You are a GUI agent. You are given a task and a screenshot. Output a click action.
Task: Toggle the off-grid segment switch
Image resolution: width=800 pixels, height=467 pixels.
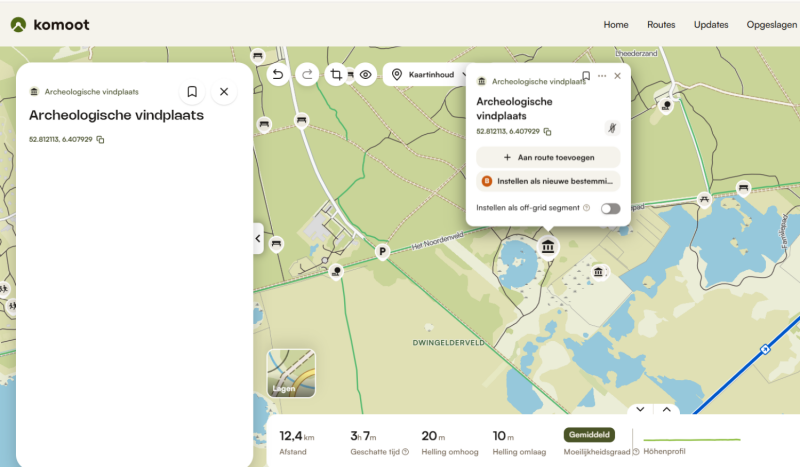[x=610, y=208]
